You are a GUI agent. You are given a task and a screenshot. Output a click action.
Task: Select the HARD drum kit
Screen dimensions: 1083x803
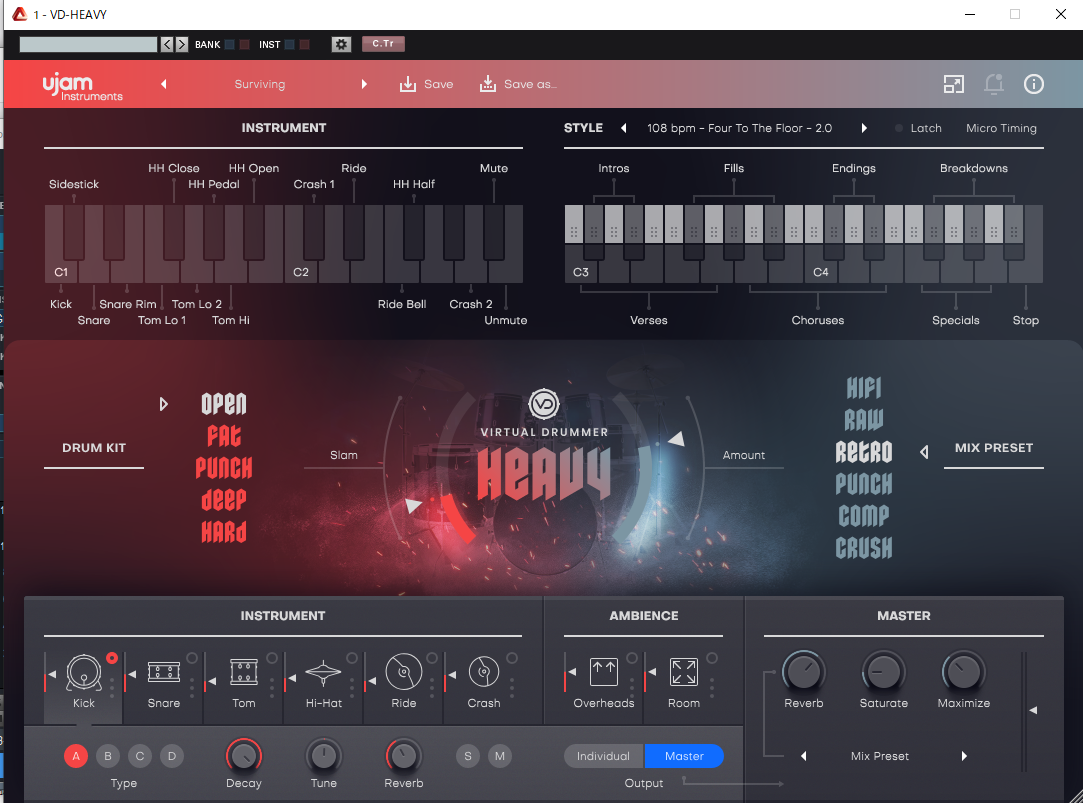click(x=224, y=532)
